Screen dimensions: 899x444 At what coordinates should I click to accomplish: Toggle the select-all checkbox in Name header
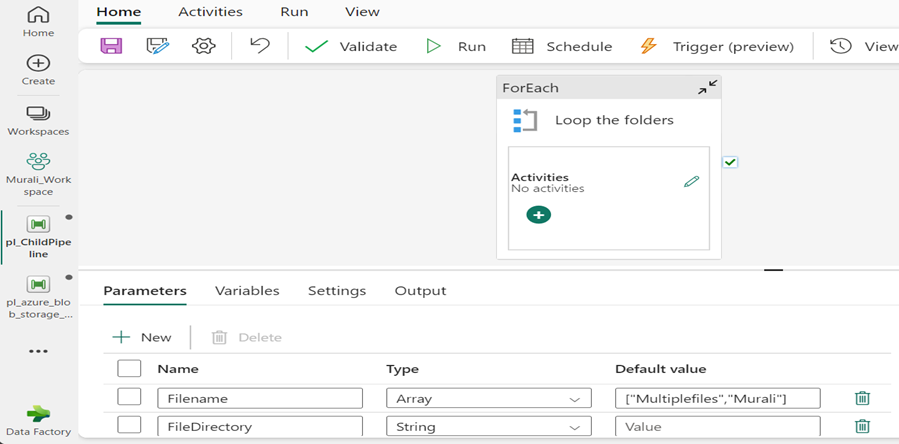129,369
